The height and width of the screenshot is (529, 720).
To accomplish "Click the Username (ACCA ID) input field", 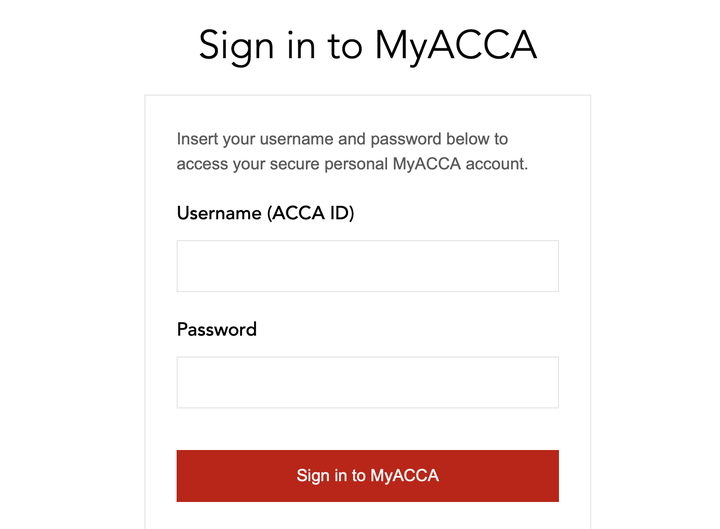I will coord(367,266).
